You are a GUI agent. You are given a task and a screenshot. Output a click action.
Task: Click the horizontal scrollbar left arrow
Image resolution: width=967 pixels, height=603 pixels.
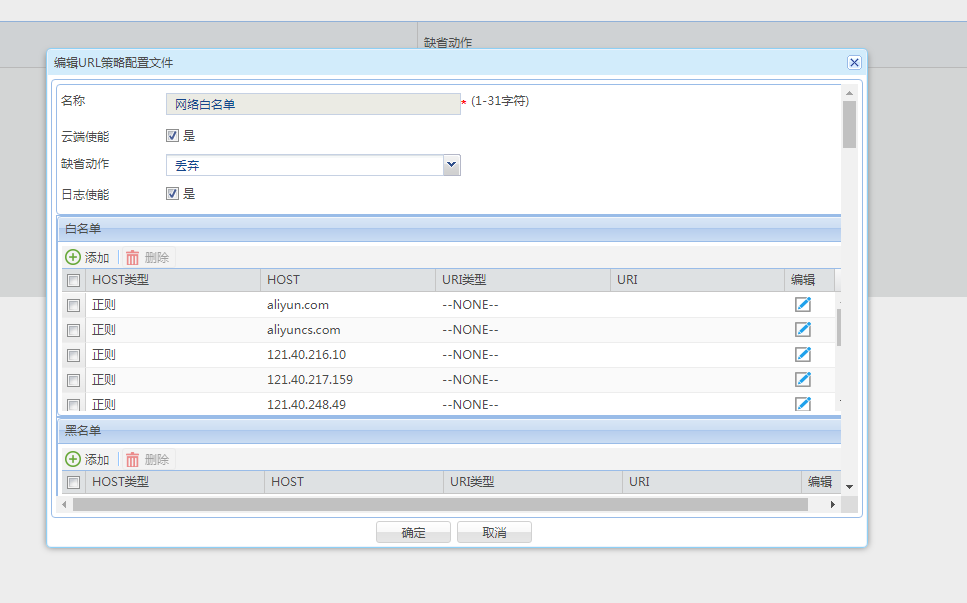(x=64, y=504)
